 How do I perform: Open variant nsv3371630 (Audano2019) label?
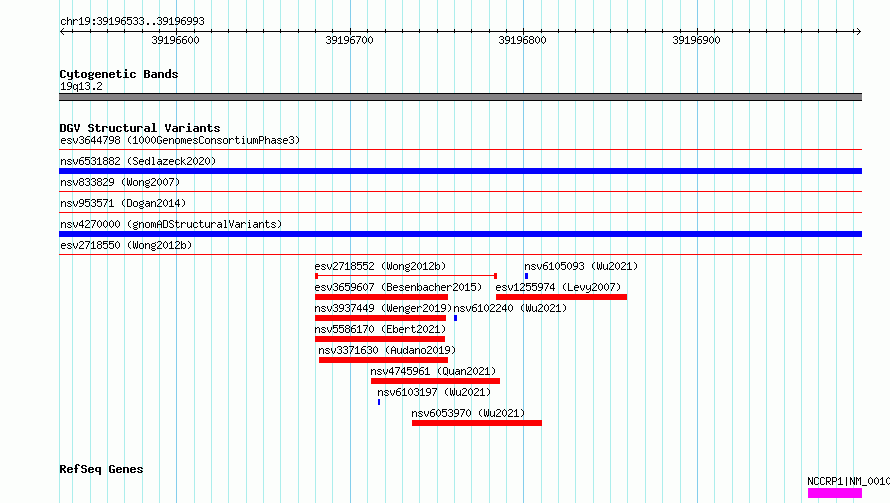coord(387,350)
